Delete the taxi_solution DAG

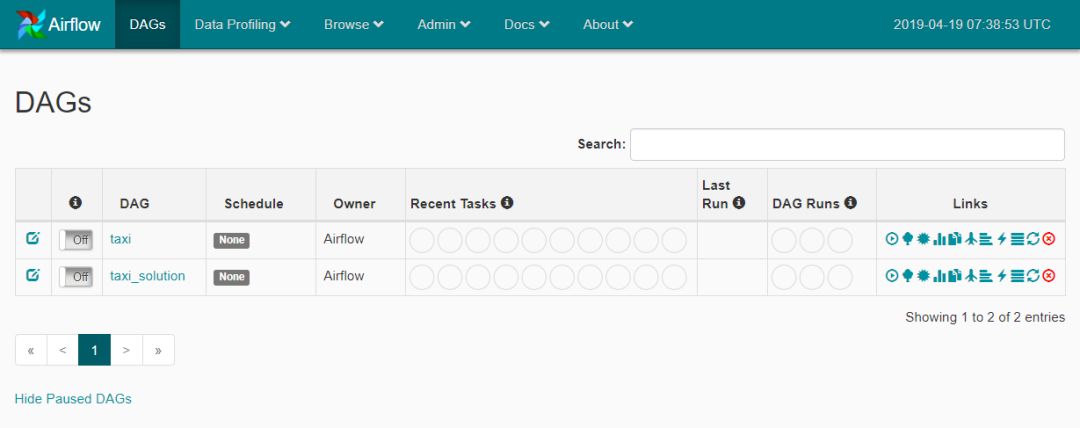[1048, 276]
